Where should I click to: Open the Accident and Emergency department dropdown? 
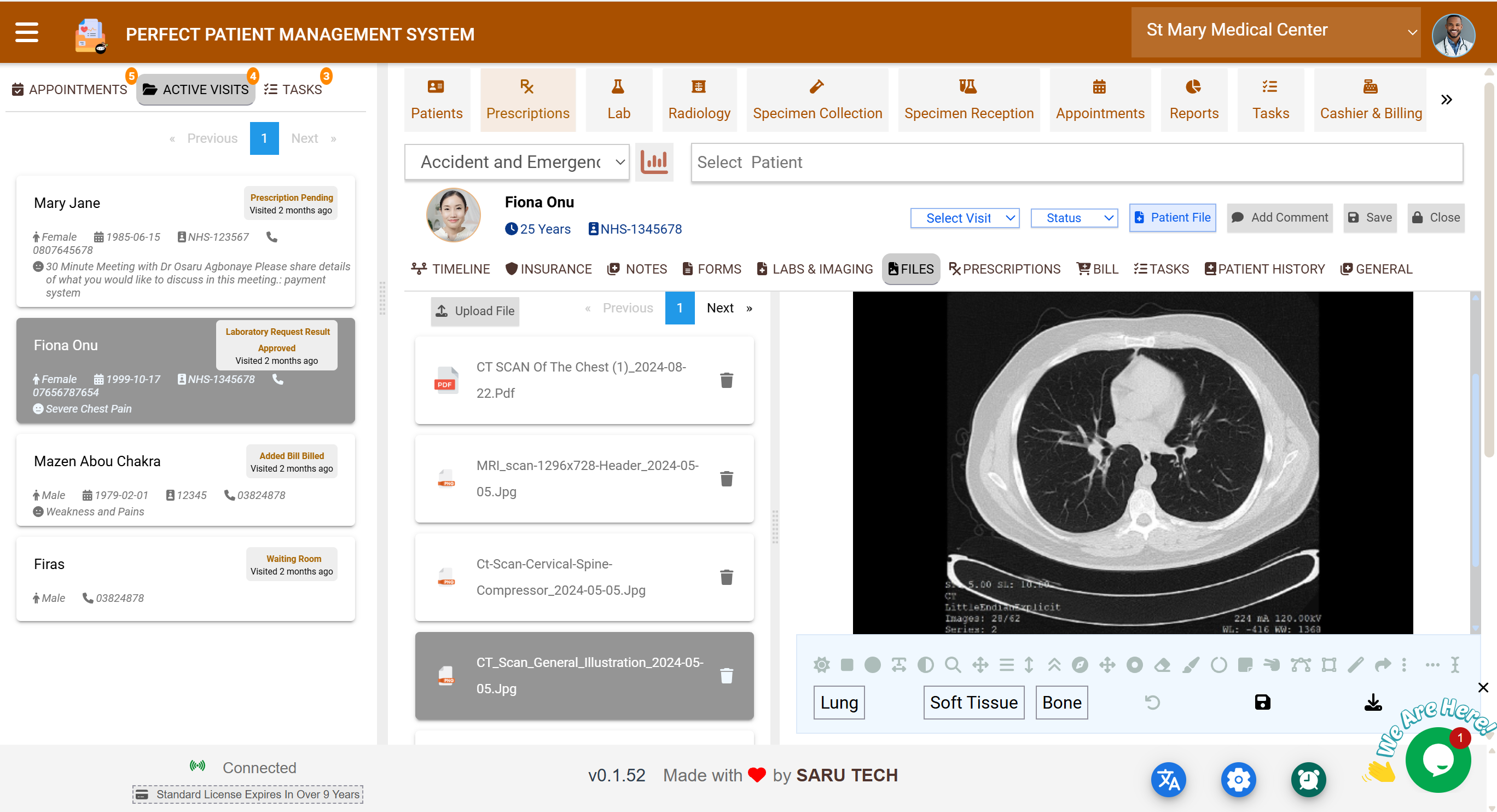point(517,161)
